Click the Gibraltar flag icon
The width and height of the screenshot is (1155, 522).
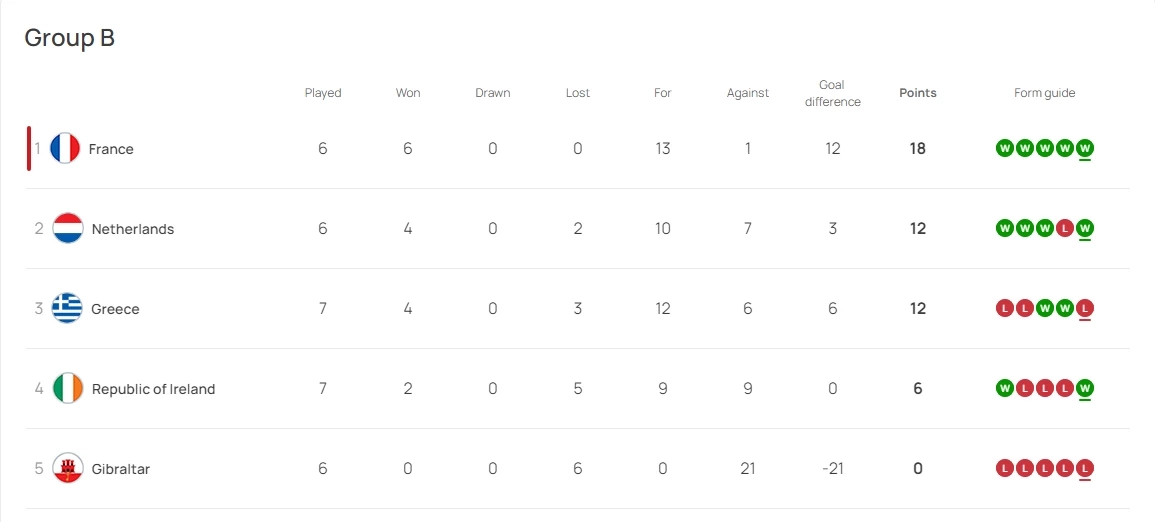pyautogui.click(x=68, y=469)
